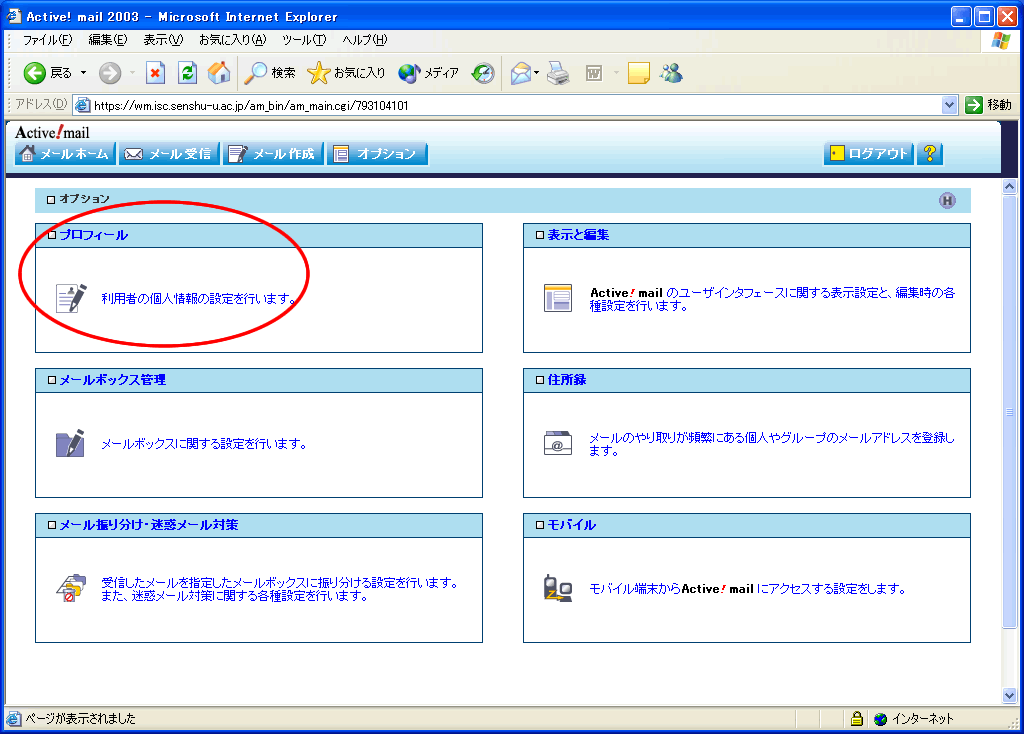Go to メールホーム tab
This screenshot has width=1024, height=734.
(x=65, y=154)
